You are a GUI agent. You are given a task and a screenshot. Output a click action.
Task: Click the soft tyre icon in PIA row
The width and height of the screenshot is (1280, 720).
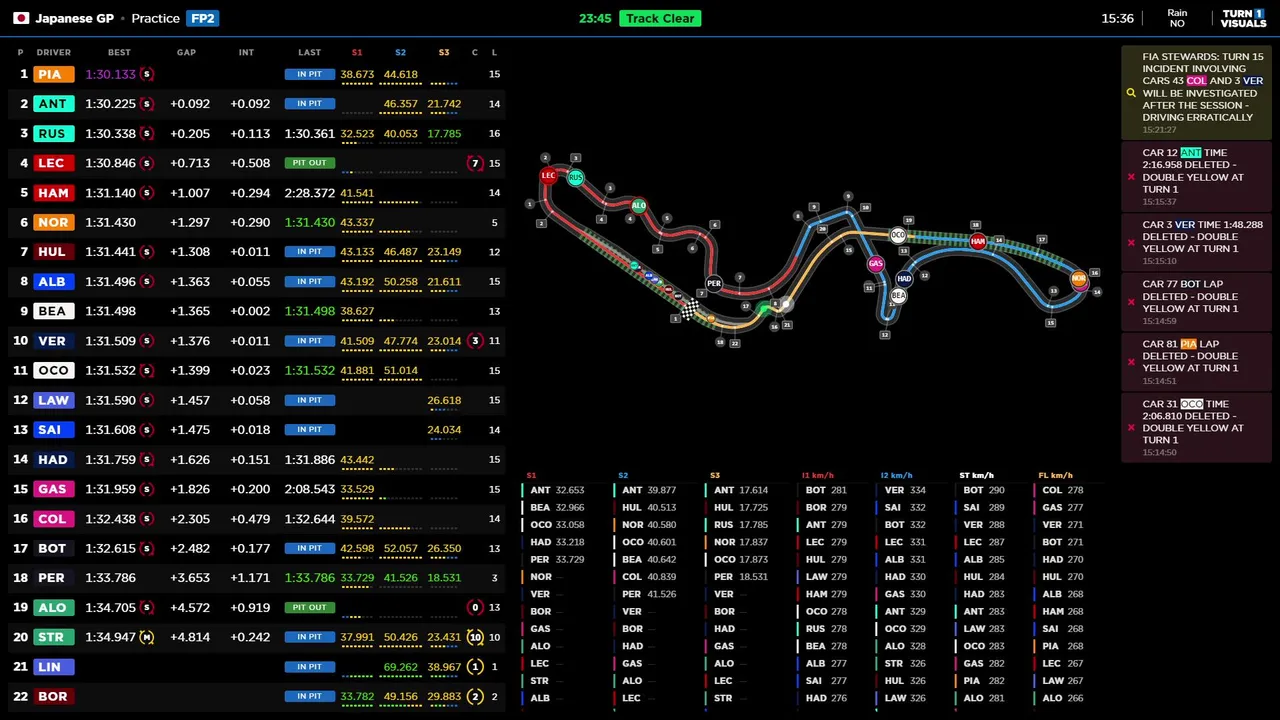(146, 74)
